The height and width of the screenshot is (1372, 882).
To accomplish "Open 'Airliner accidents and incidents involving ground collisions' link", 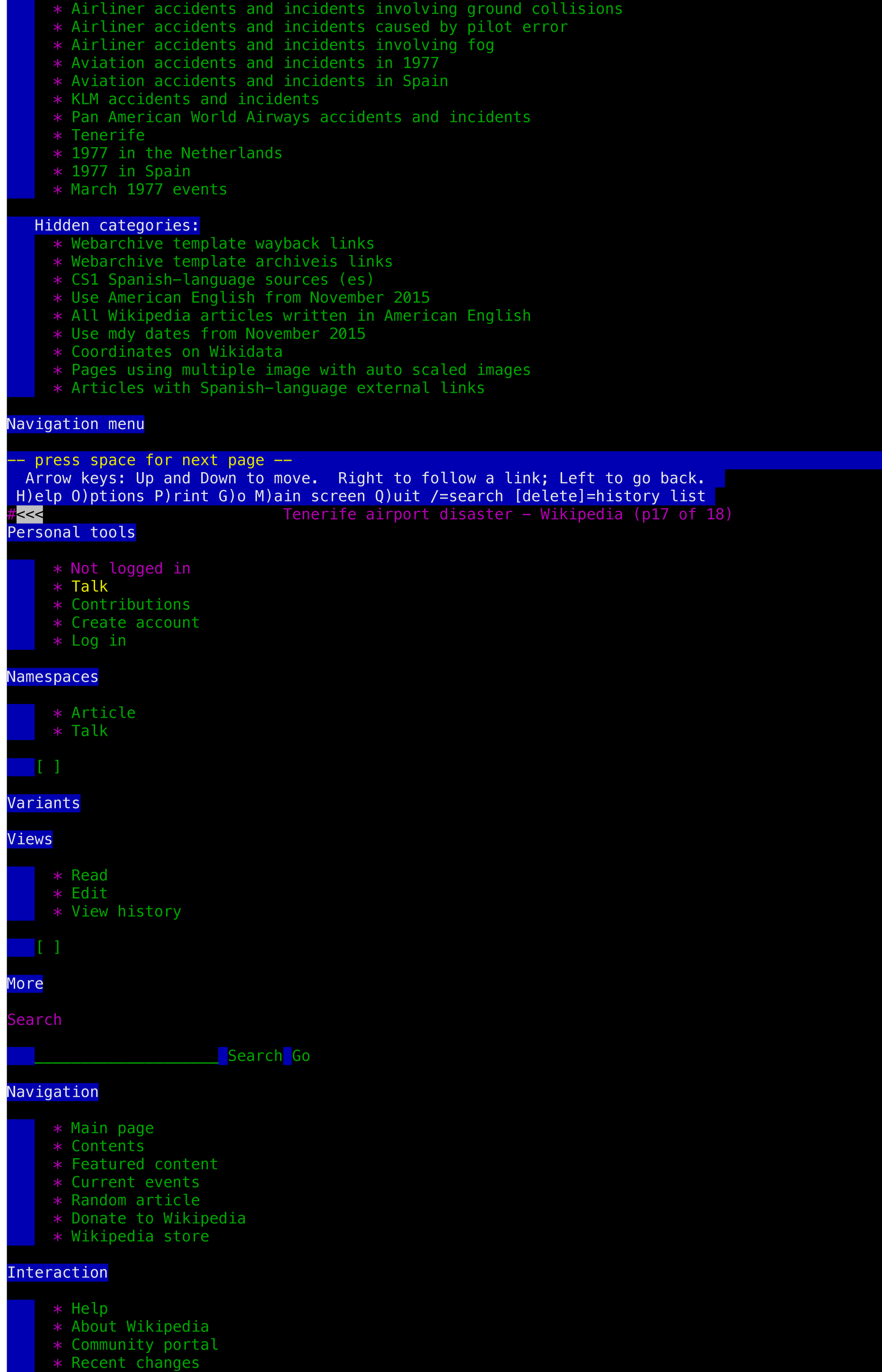I will coord(346,9).
